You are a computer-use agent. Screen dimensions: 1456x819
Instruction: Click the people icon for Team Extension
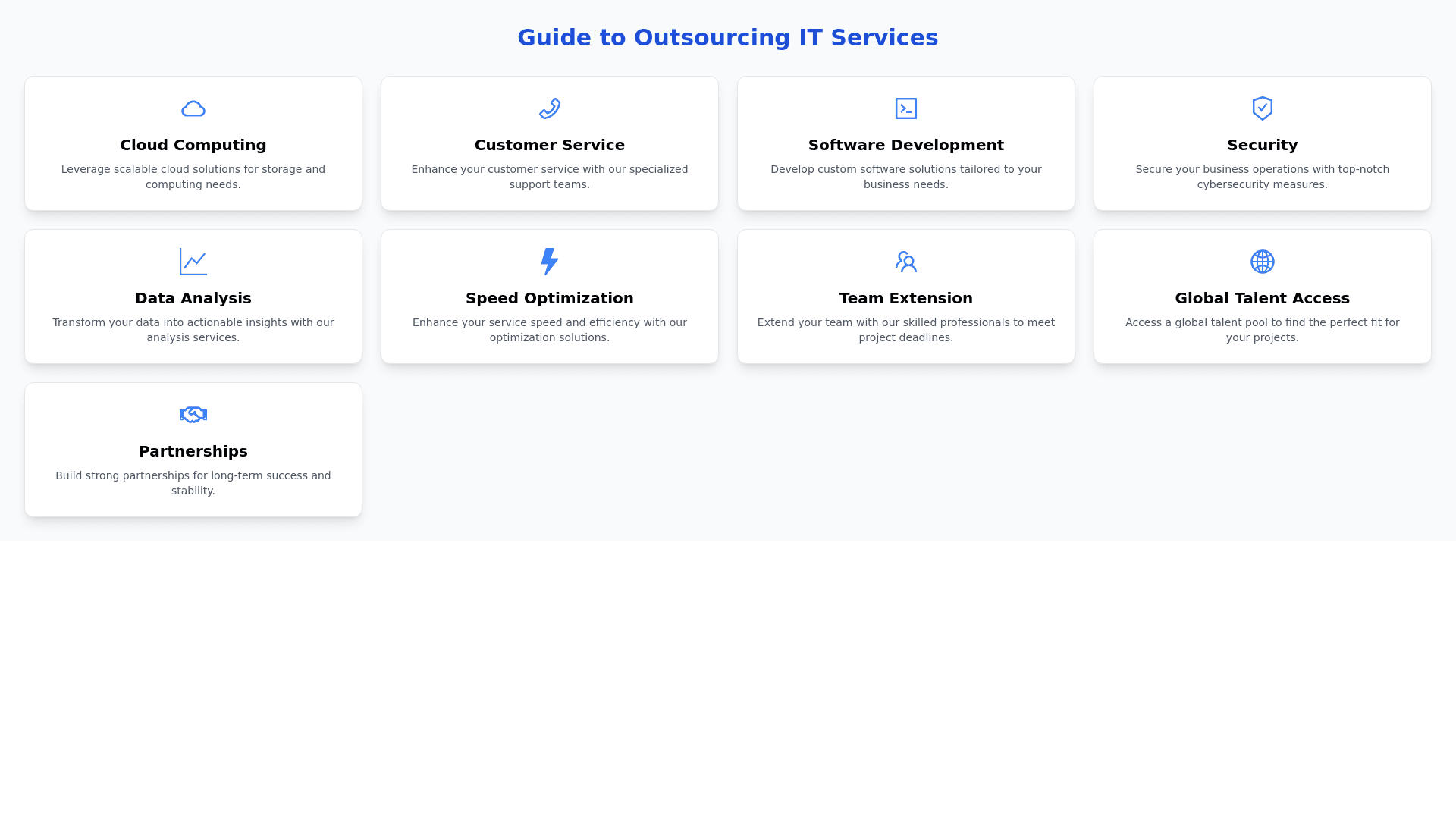click(905, 262)
